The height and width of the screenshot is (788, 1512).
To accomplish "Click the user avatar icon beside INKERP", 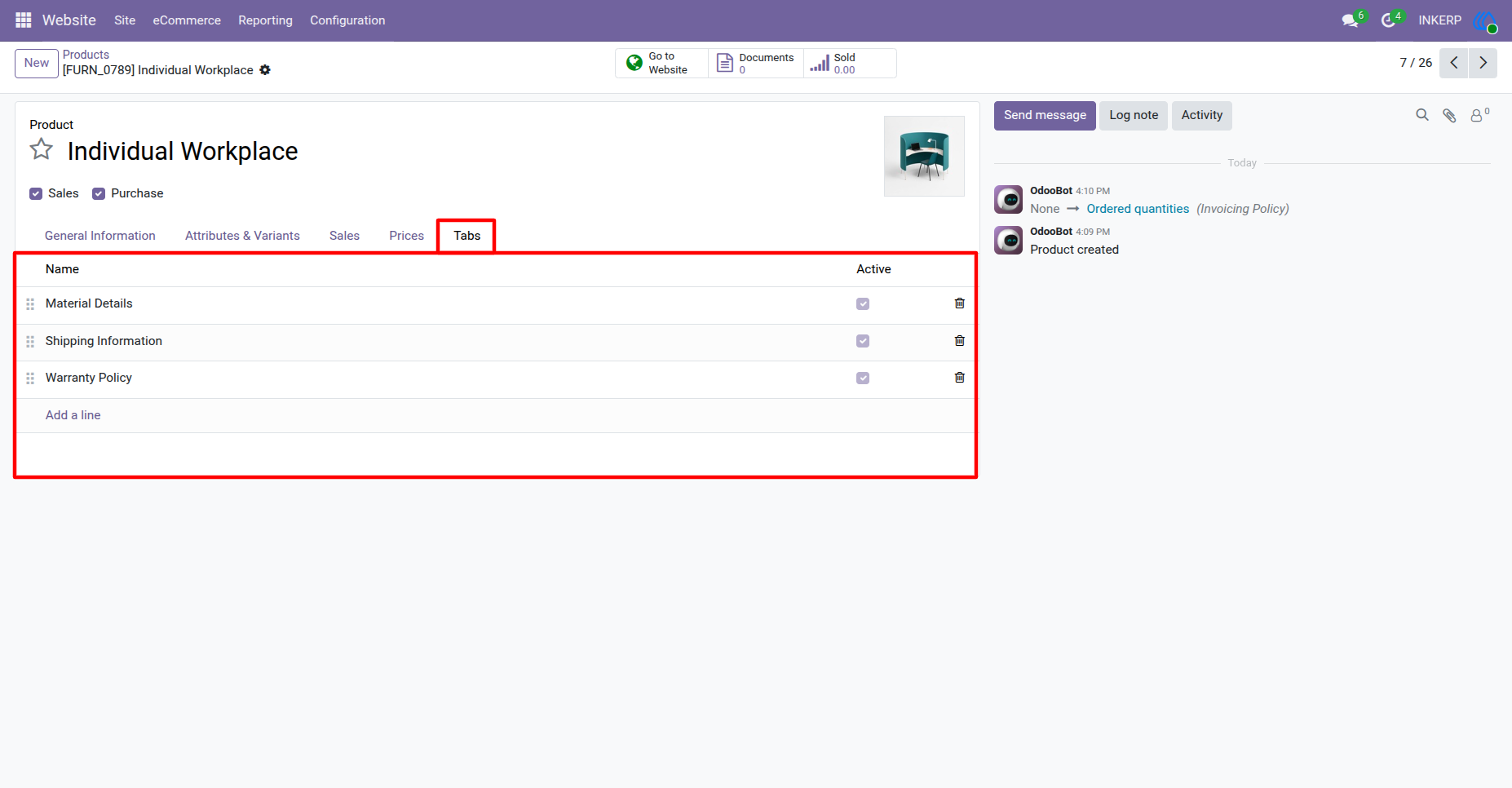I will [x=1485, y=21].
